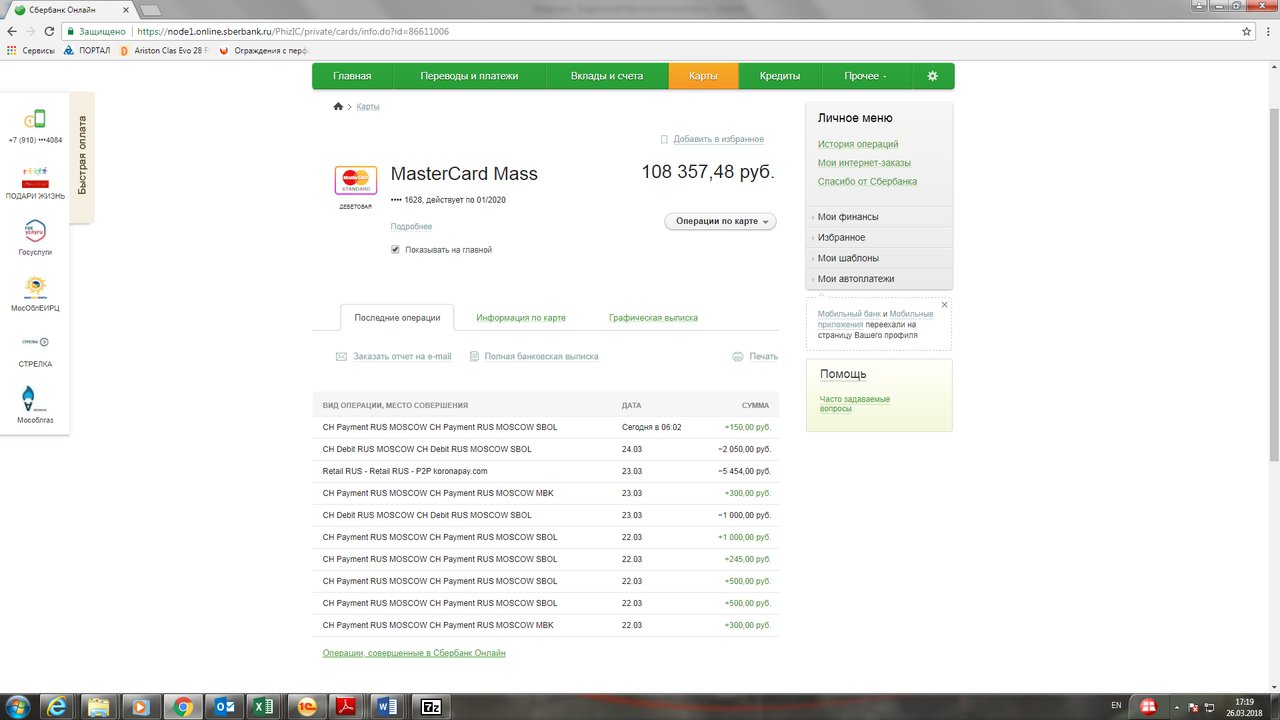Click the Подробнее link under the card
Screen dimensions: 1280x720
[411, 227]
